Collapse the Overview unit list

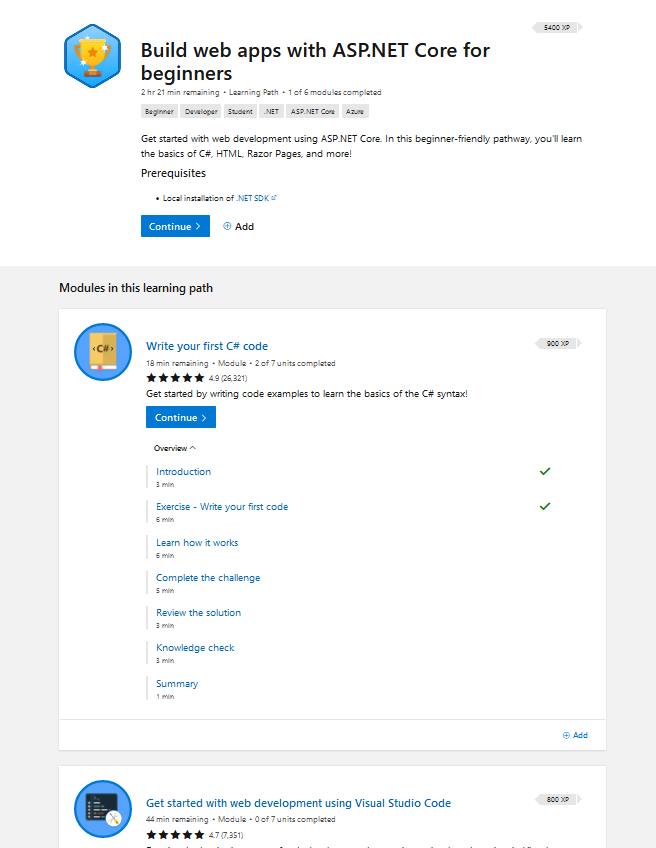point(175,448)
